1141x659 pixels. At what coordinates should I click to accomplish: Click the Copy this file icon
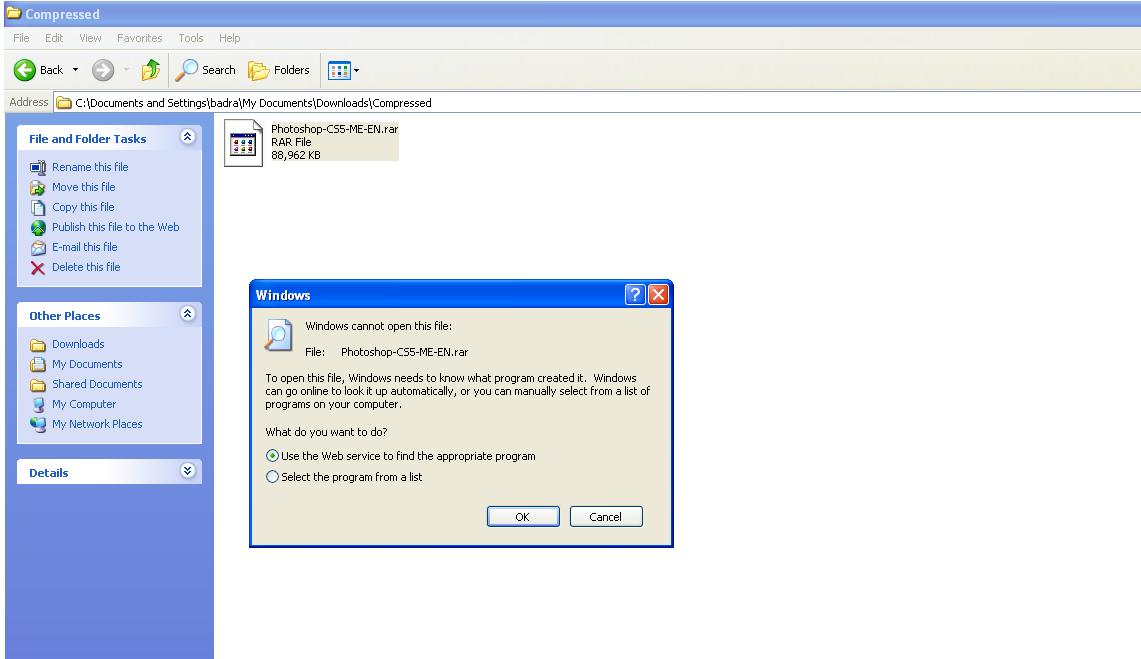(38, 207)
